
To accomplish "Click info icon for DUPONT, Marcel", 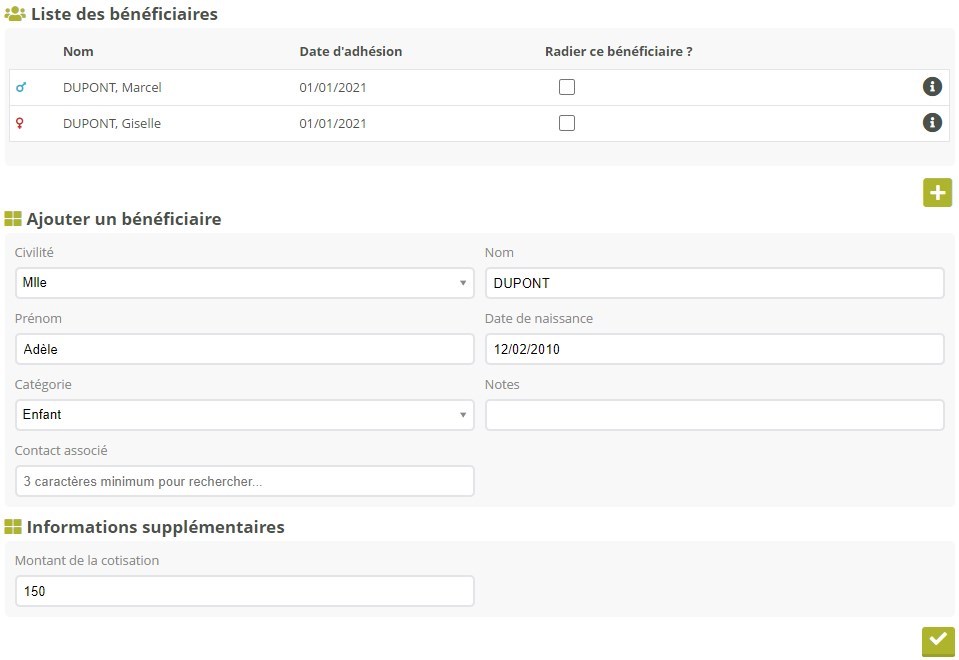I will pos(932,87).
